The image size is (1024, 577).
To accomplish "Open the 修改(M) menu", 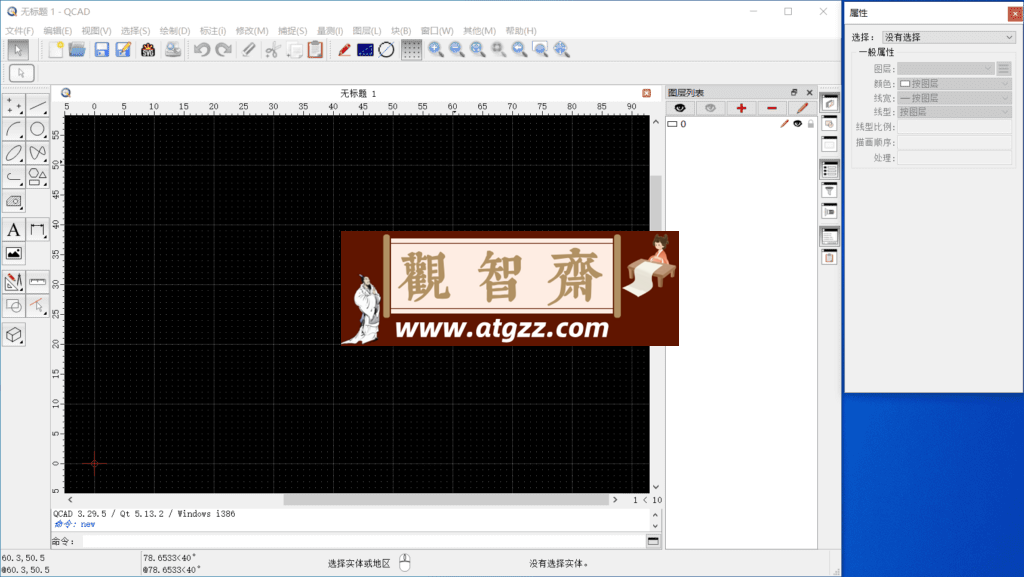I will click(x=252, y=31).
